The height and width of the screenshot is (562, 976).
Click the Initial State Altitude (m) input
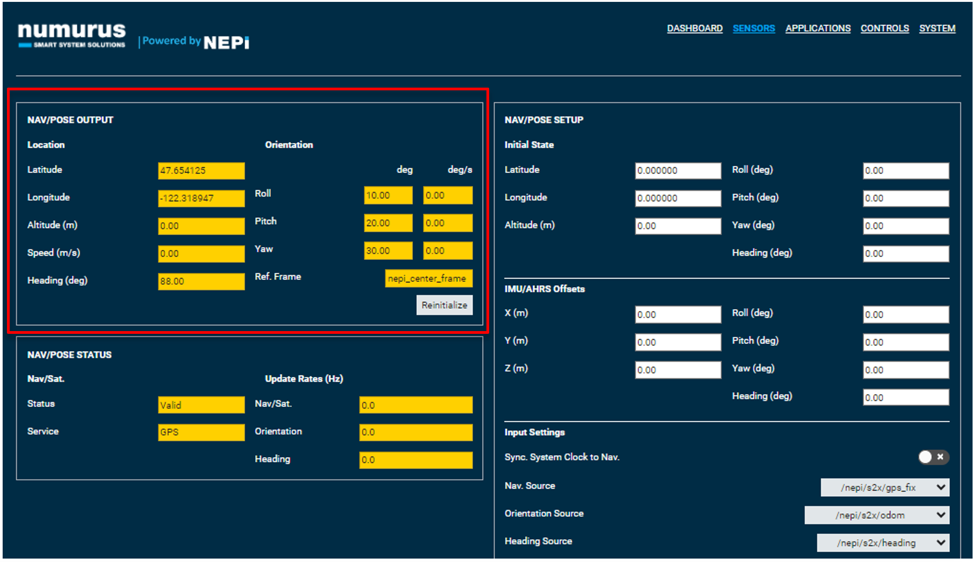point(678,226)
